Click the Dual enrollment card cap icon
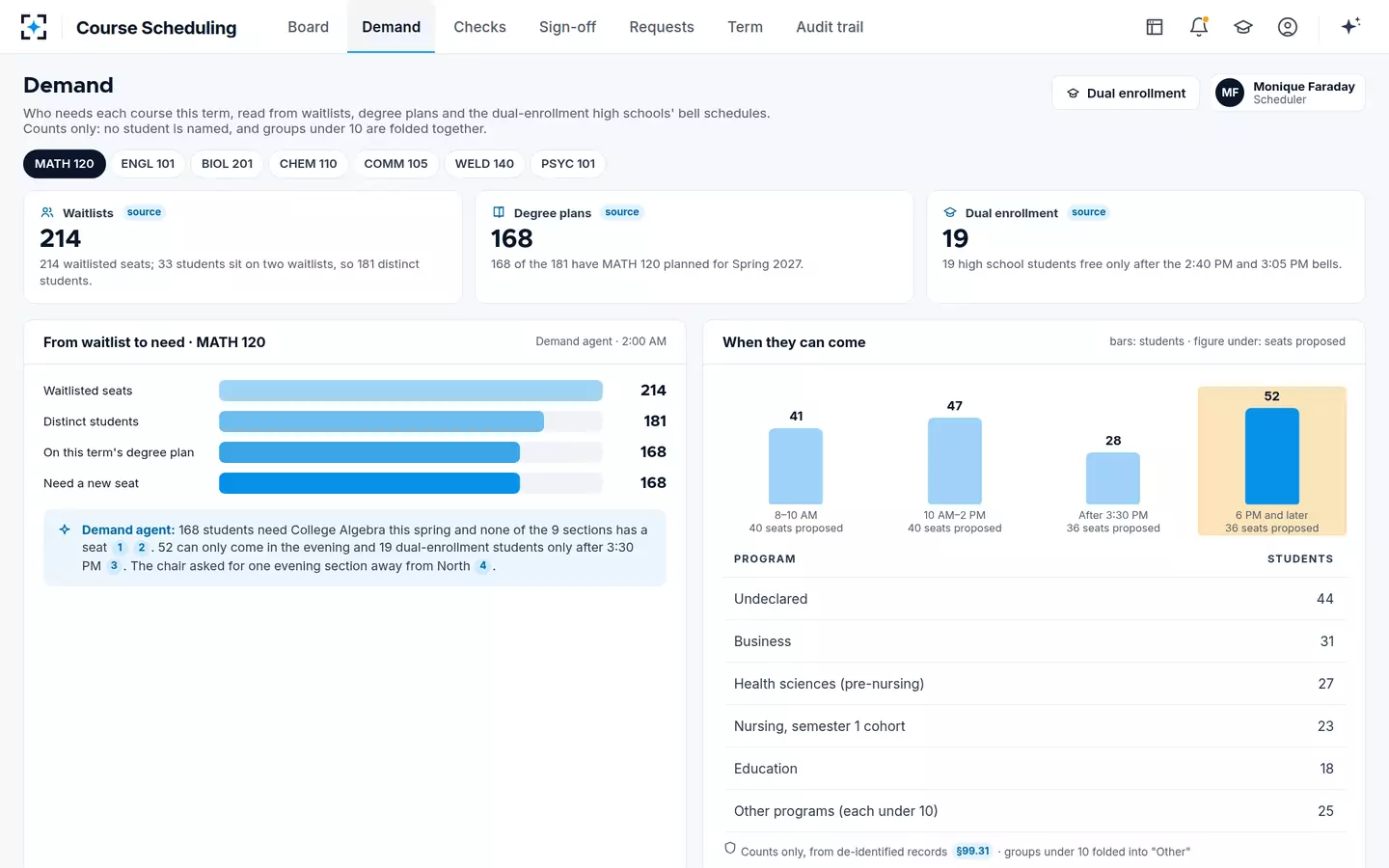The height and width of the screenshot is (868, 1389). pos(950,212)
